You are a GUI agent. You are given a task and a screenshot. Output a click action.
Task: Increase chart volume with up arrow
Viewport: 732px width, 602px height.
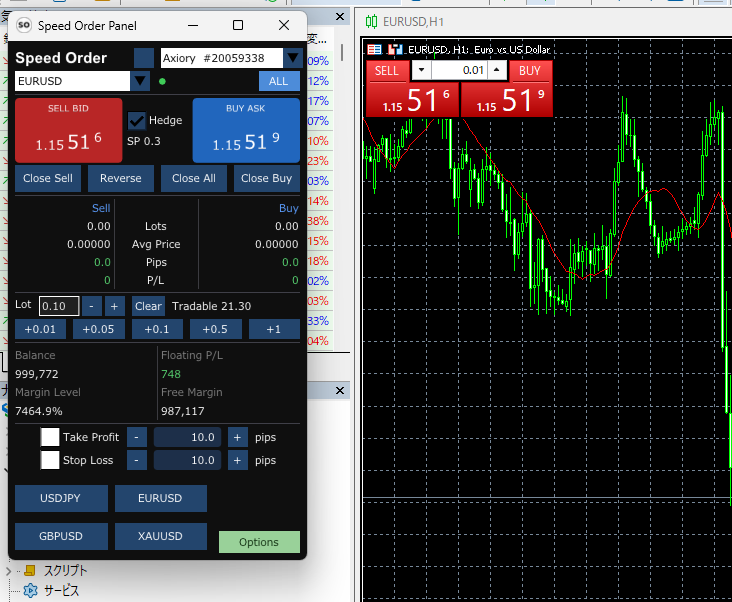(497, 70)
